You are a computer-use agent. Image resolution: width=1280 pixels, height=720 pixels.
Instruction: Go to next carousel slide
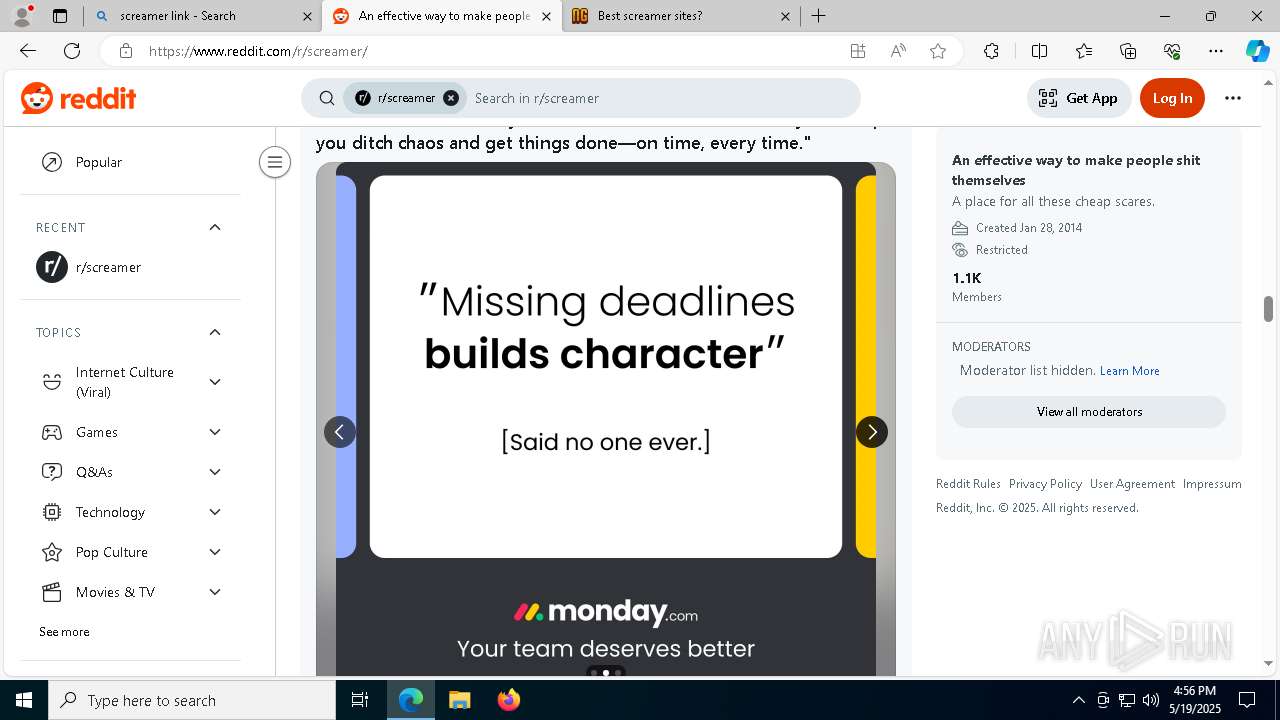tap(872, 432)
